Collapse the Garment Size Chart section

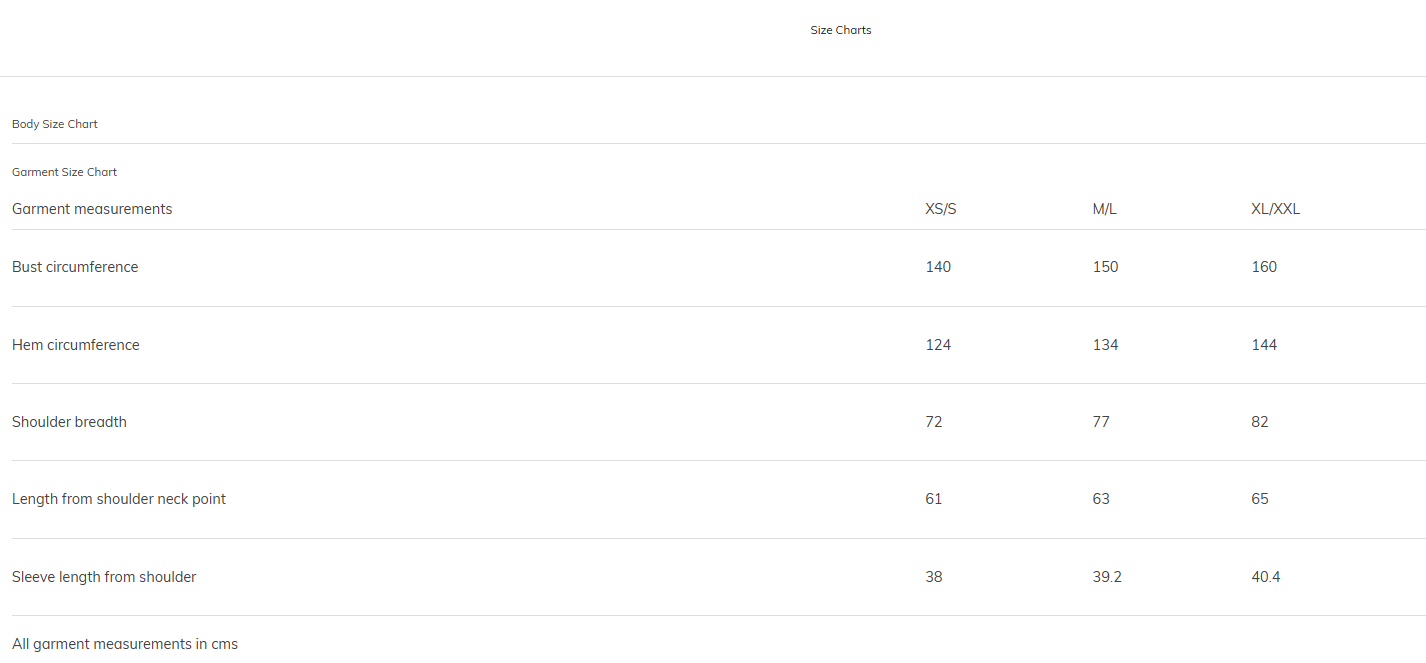point(64,172)
